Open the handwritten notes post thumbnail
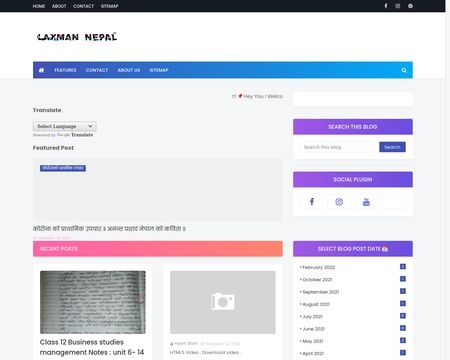The image size is (450, 360). click(93, 302)
